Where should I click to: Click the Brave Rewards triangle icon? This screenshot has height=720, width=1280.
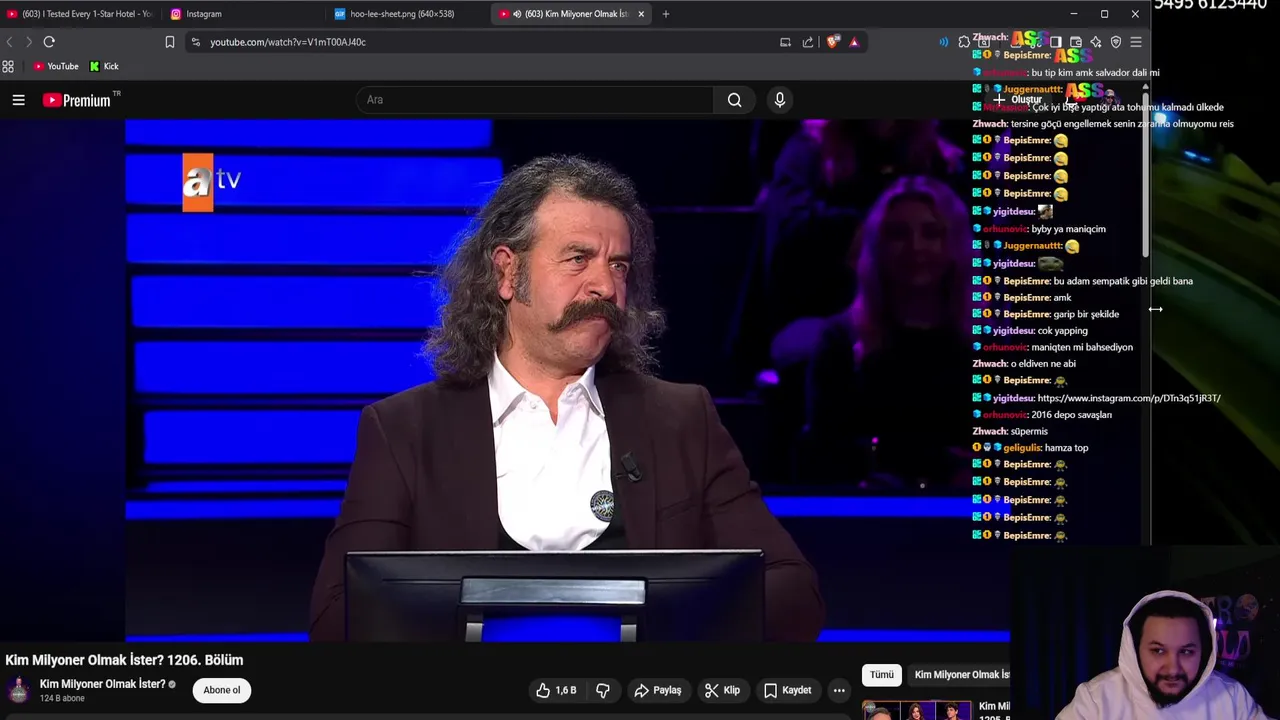pos(854,42)
